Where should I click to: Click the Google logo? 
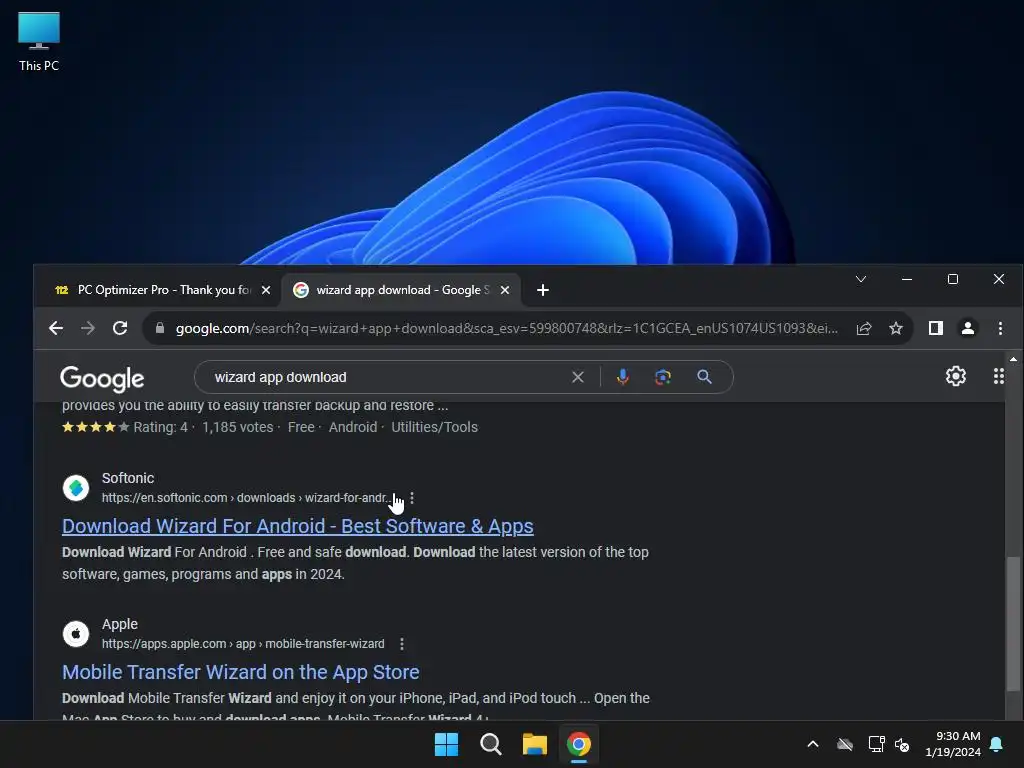click(x=102, y=379)
